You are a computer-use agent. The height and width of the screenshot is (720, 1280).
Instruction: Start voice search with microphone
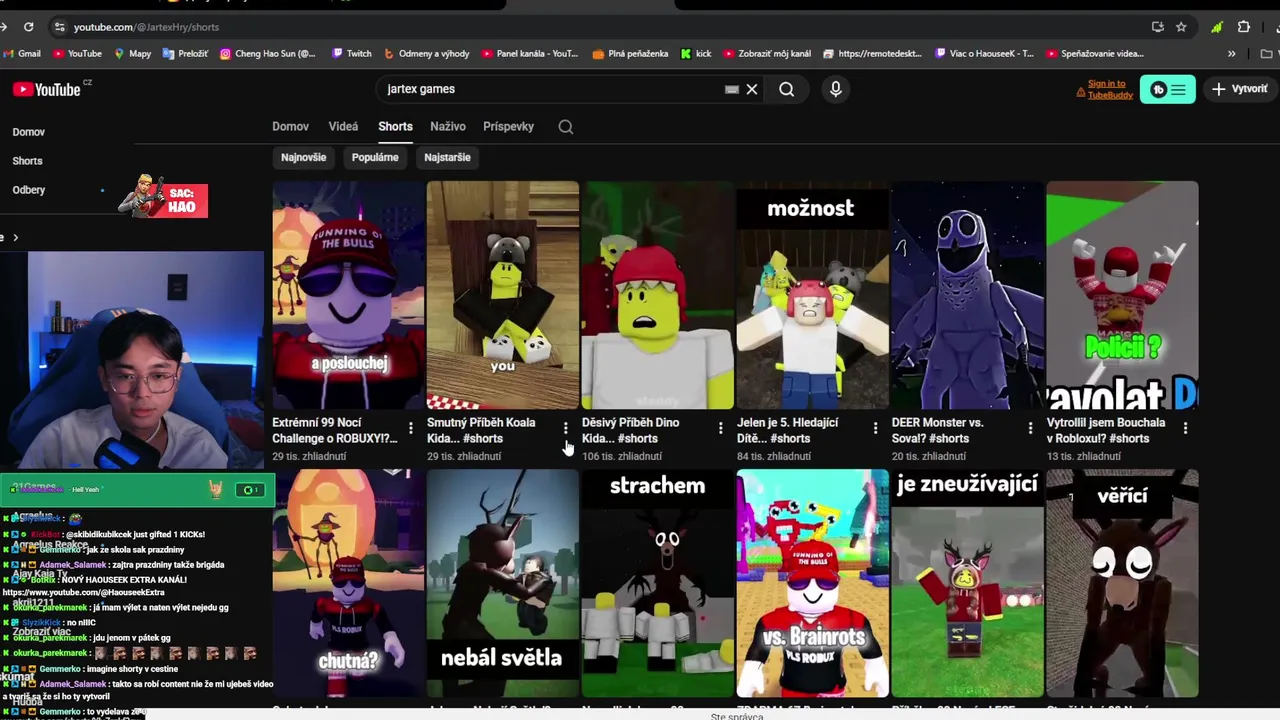point(836,89)
